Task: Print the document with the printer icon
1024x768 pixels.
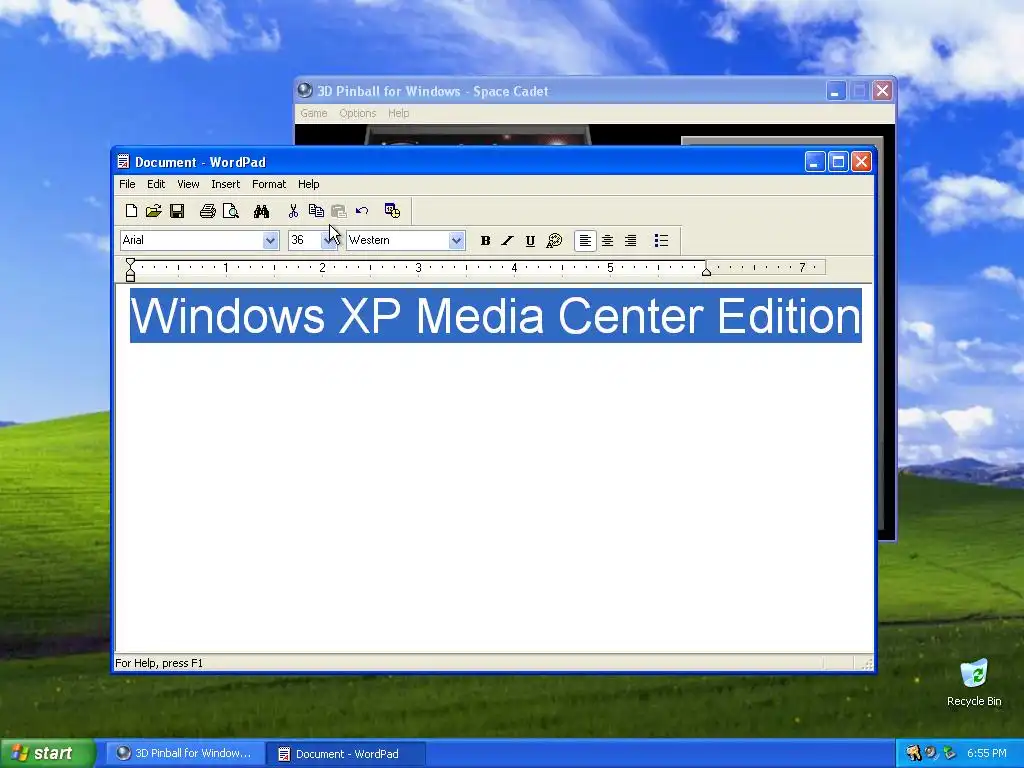Action: (208, 211)
